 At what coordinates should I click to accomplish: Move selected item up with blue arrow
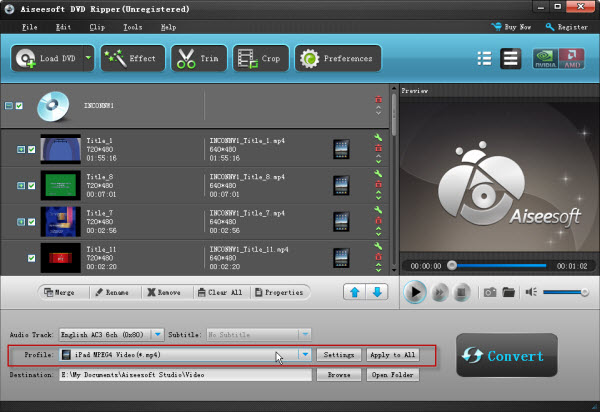(x=355, y=292)
